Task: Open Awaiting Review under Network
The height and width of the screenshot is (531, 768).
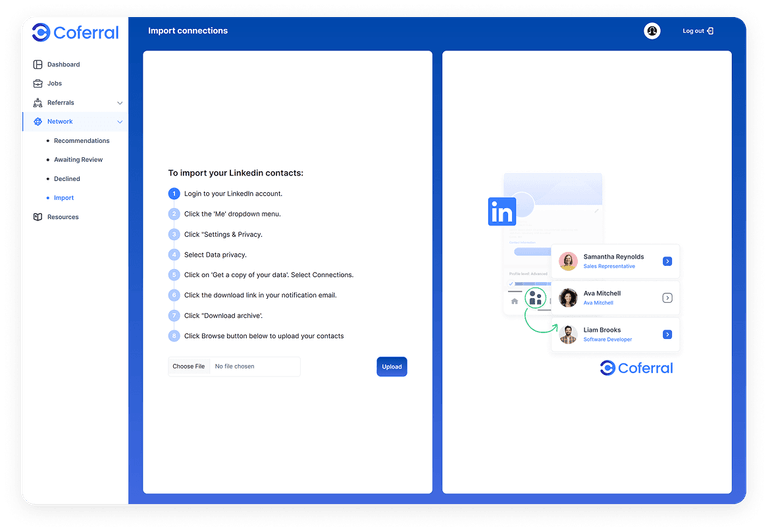Action: (x=78, y=160)
